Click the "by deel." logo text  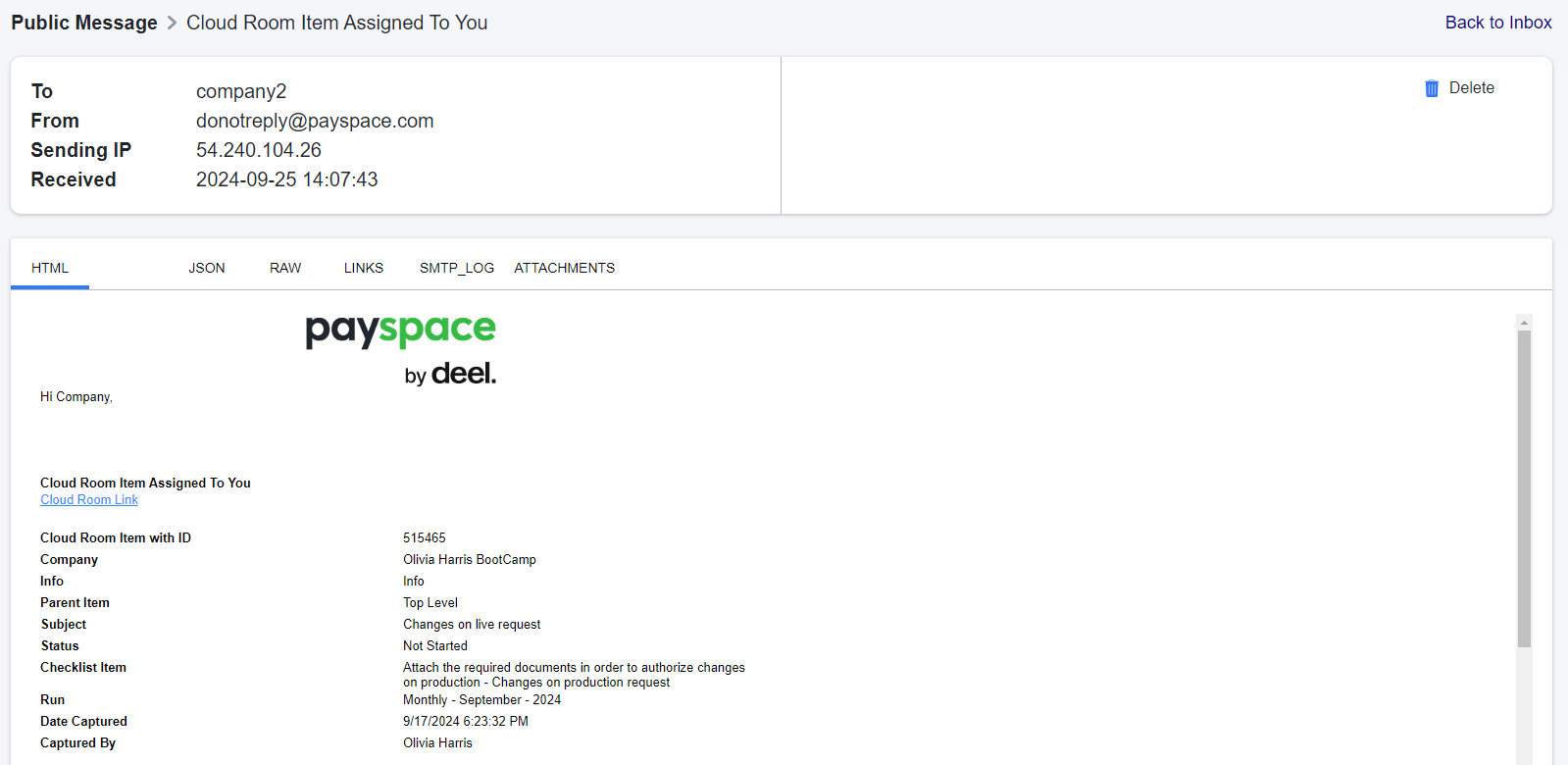(450, 374)
